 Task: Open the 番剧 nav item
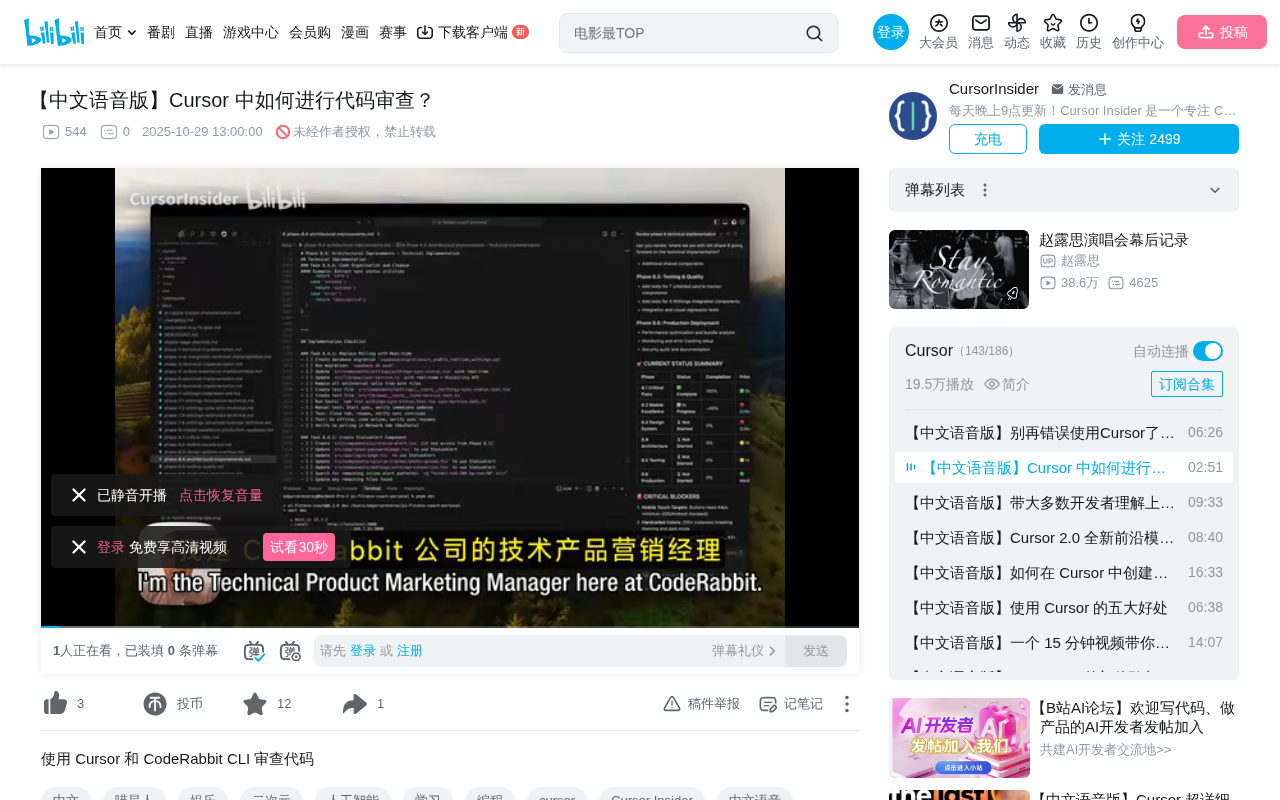161,32
